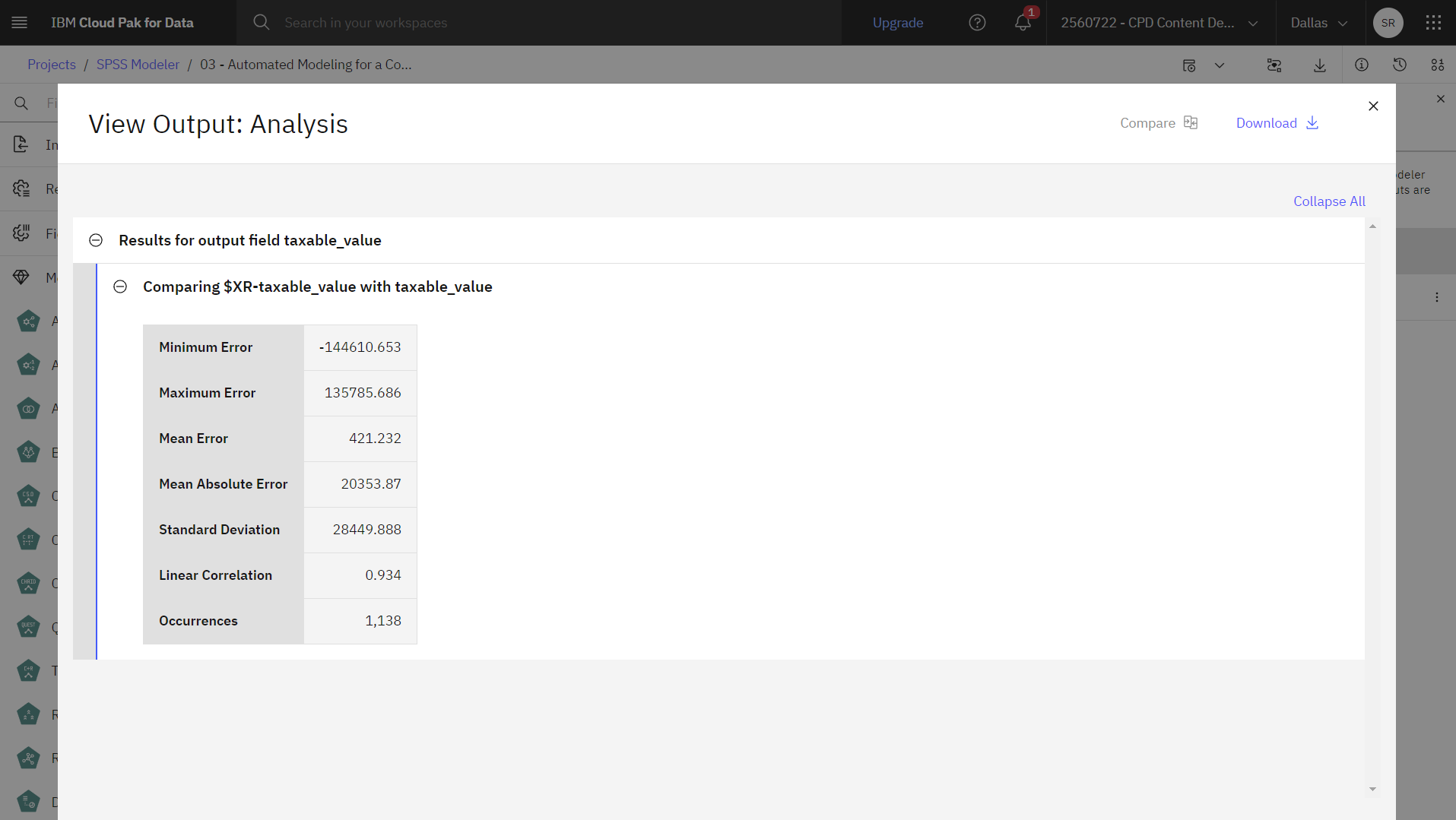Open the app switcher grid icon
The height and width of the screenshot is (820, 1456).
pyautogui.click(x=1433, y=23)
